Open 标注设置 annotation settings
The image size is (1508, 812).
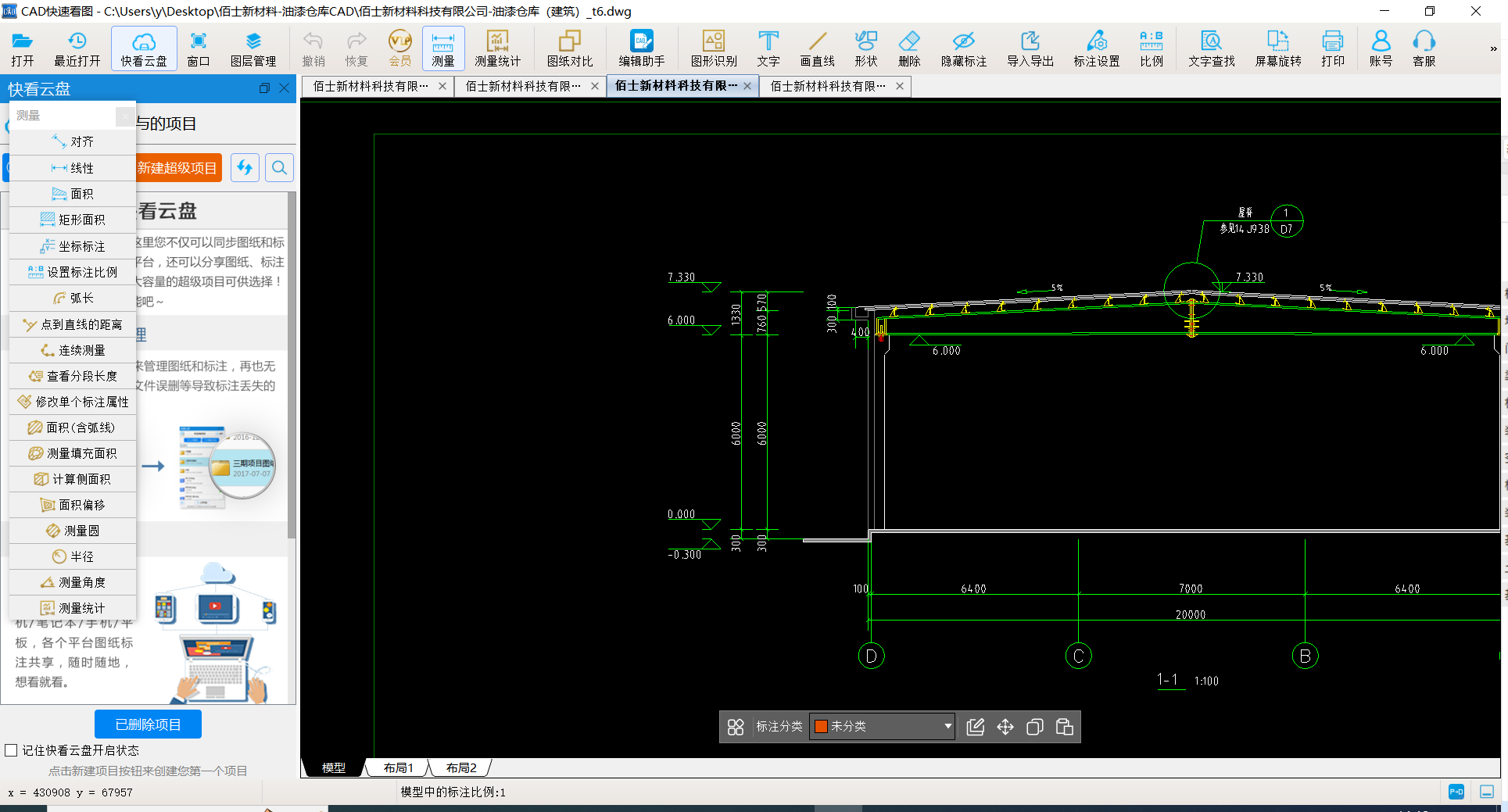(x=1097, y=48)
